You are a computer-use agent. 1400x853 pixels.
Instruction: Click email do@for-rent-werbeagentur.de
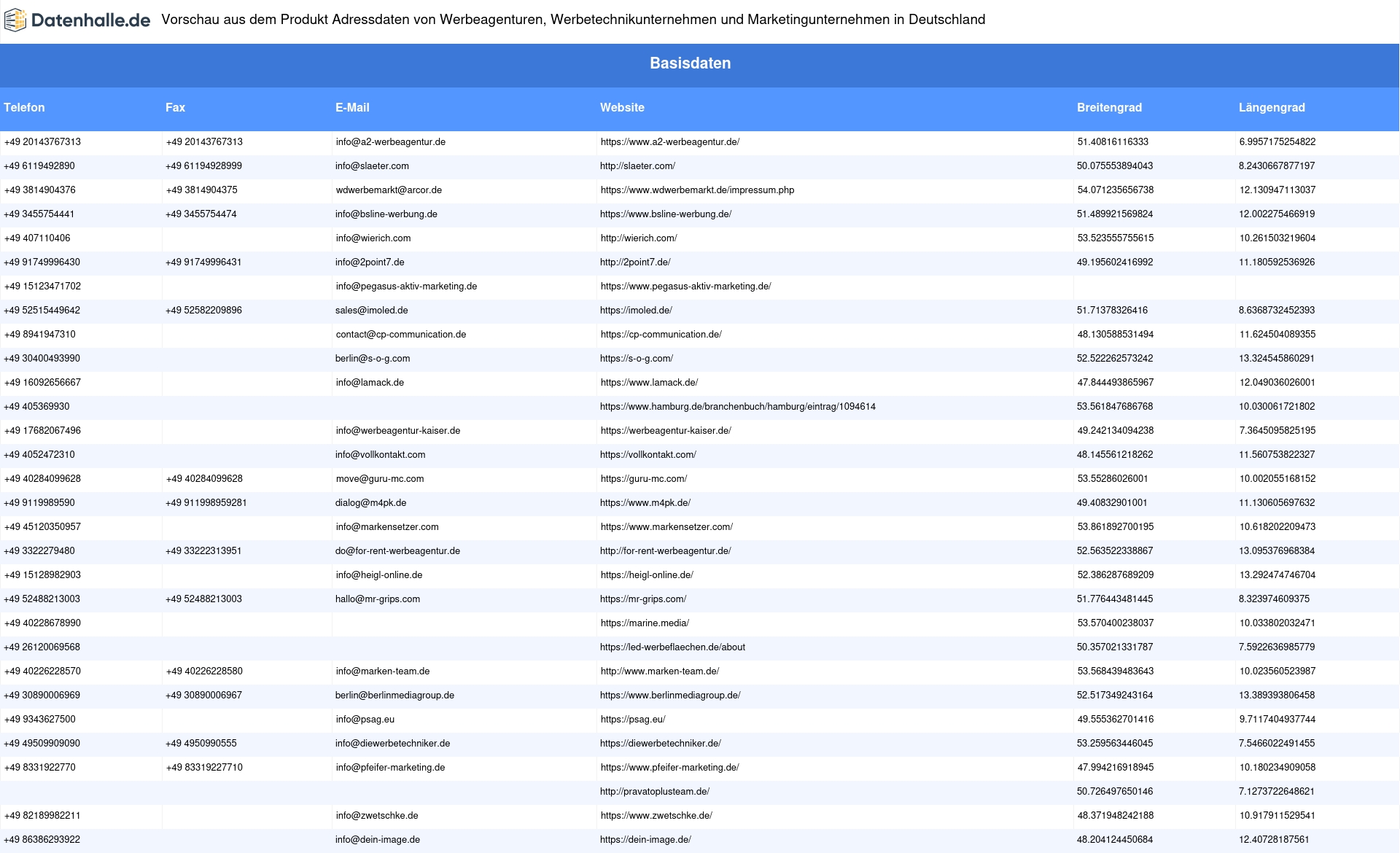397,551
